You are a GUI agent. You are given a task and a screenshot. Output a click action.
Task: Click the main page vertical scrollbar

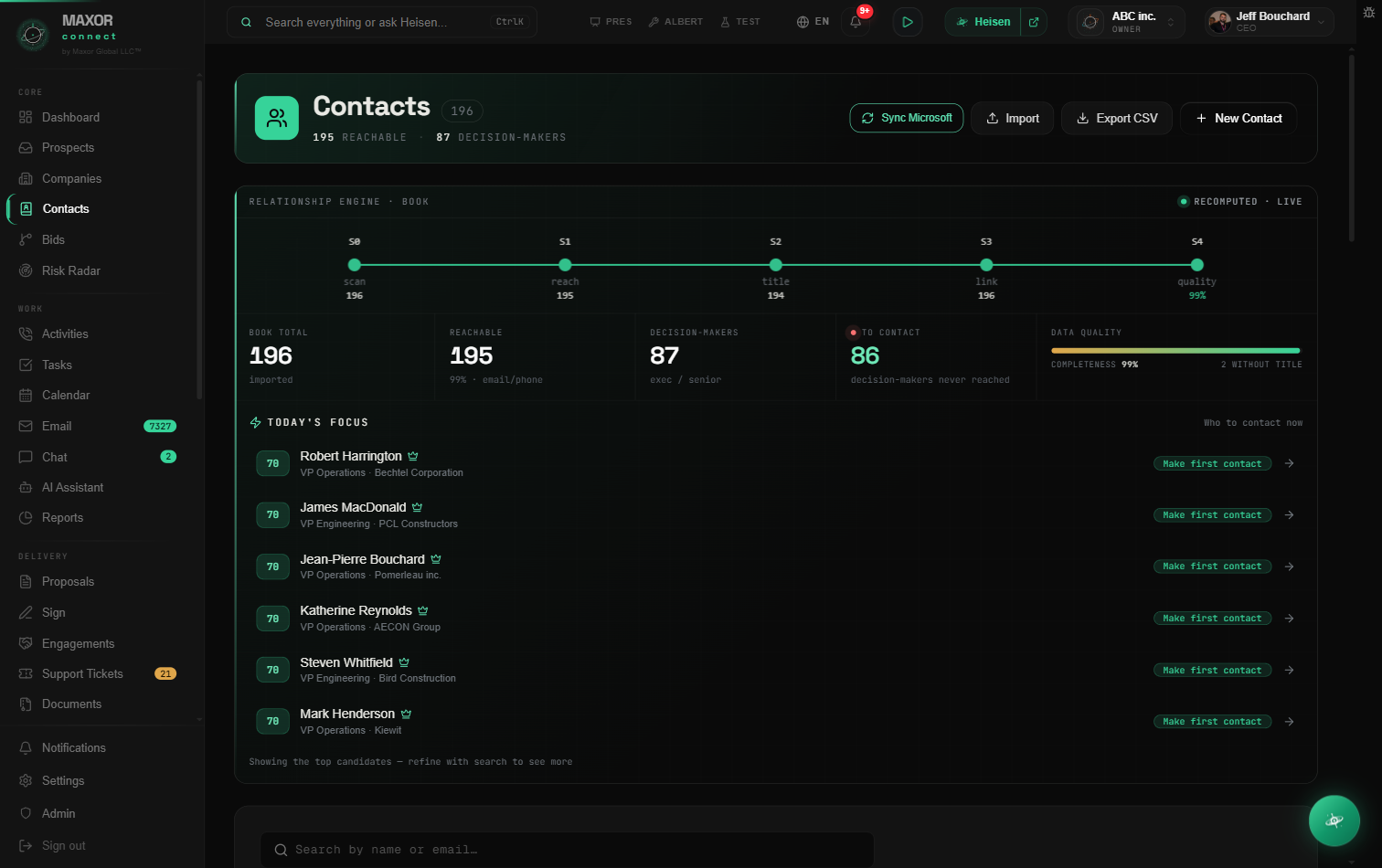1352,146
